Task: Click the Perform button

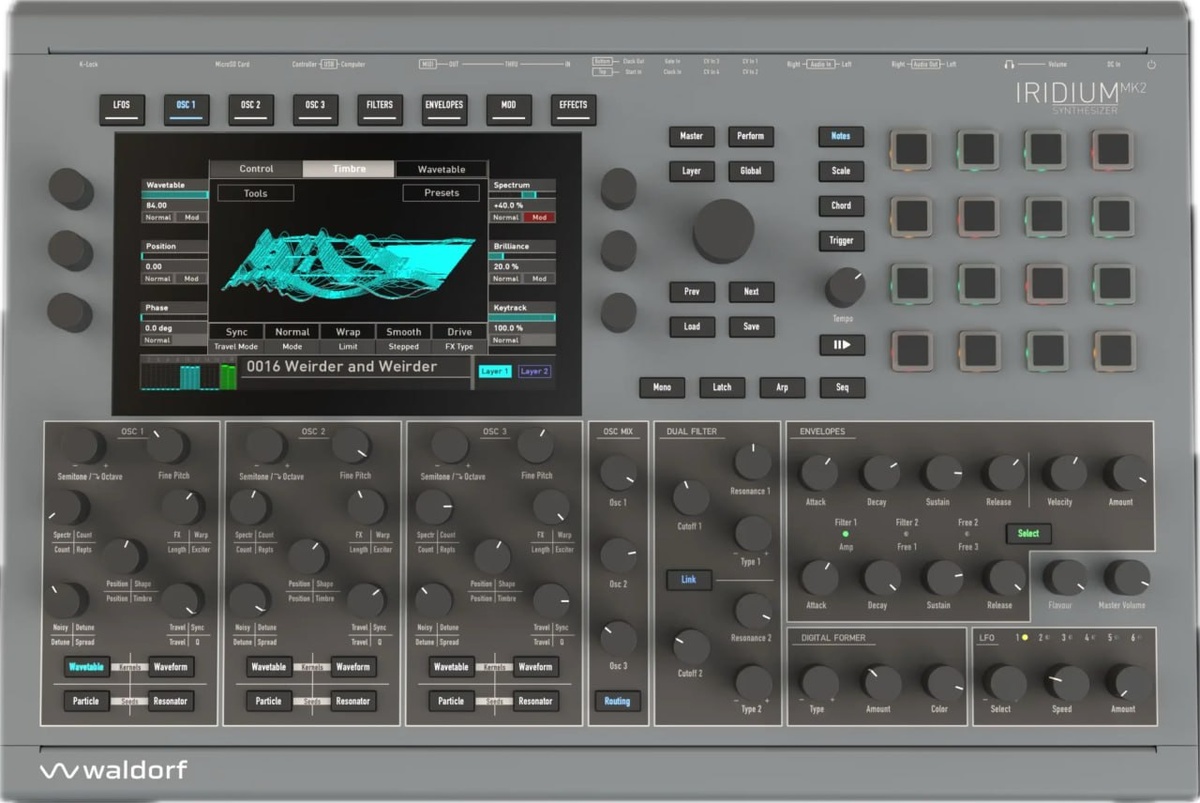Action: [751, 136]
